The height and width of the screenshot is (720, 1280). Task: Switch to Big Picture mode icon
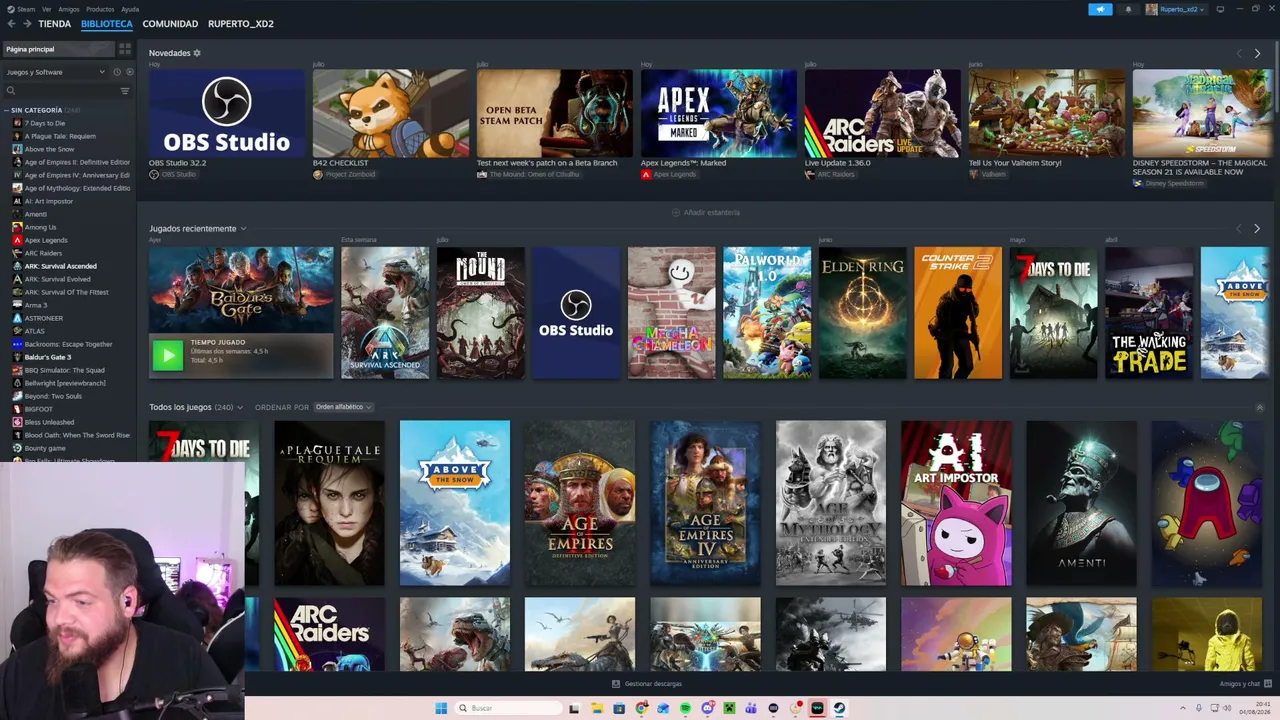(1220, 9)
